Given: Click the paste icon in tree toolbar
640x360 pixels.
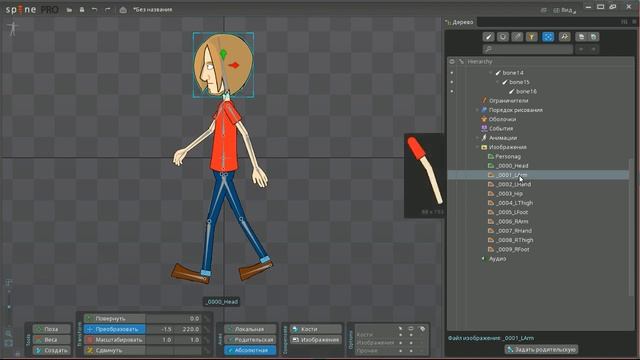Looking at the screenshot, I should pyautogui.click(x=593, y=37).
